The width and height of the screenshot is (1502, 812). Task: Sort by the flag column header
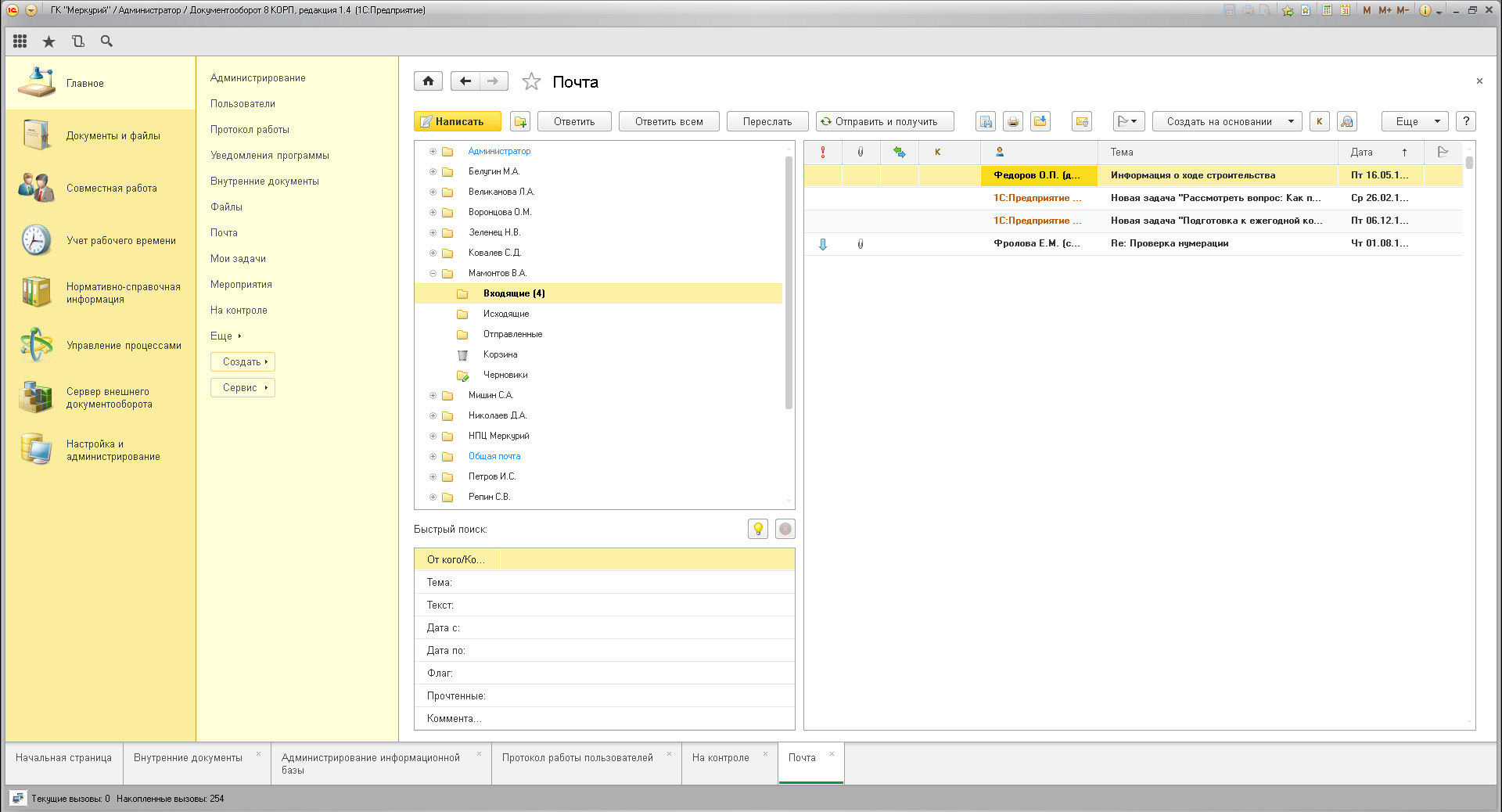click(x=1443, y=153)
